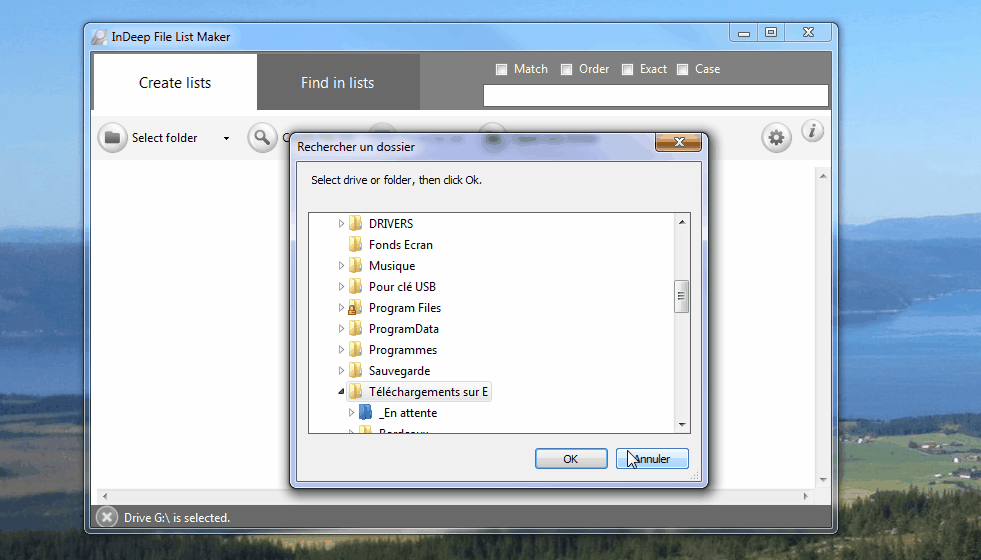Click the Programmes folder icon
Image resolution: width=981 pixels, height=560 pixels.
point(355,349)
